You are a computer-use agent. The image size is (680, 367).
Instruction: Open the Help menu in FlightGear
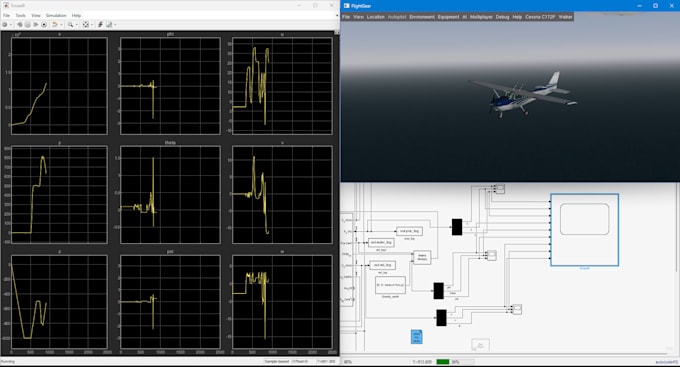(x=517, y=17)
